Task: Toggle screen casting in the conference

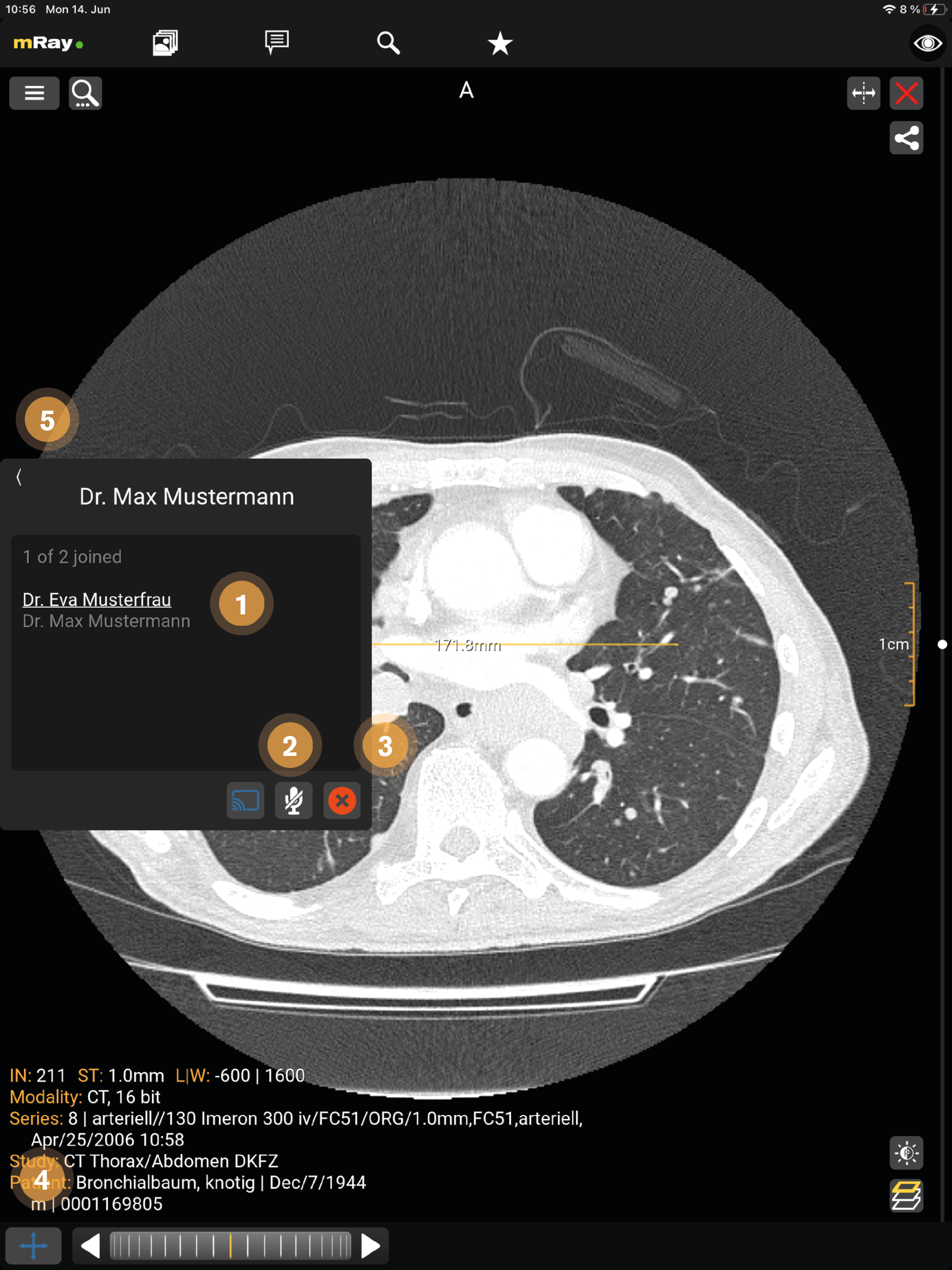Action: [246, 800]
